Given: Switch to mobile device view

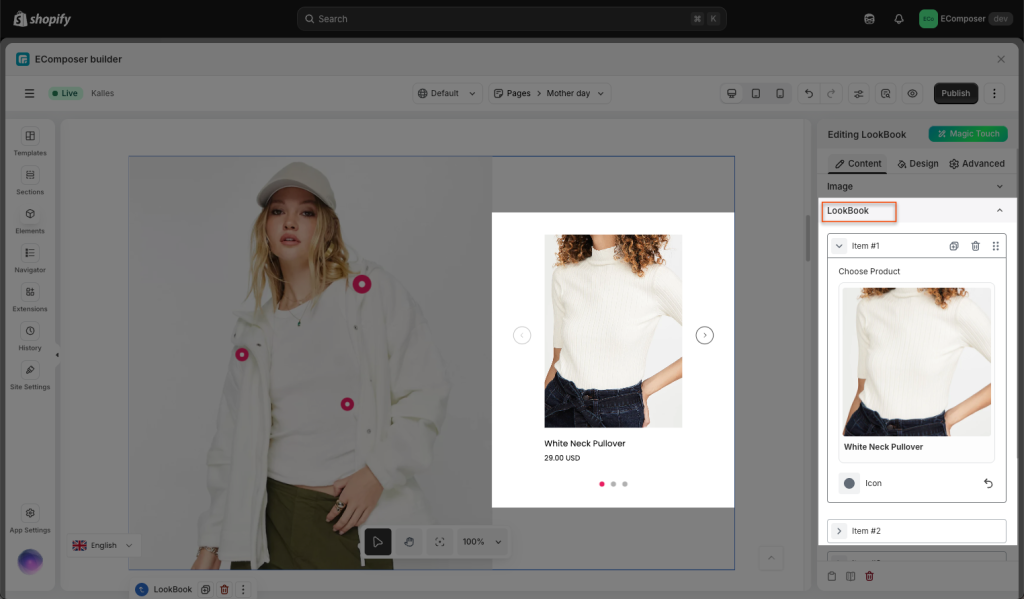Looking at the screenshot, I should point(780,93).
